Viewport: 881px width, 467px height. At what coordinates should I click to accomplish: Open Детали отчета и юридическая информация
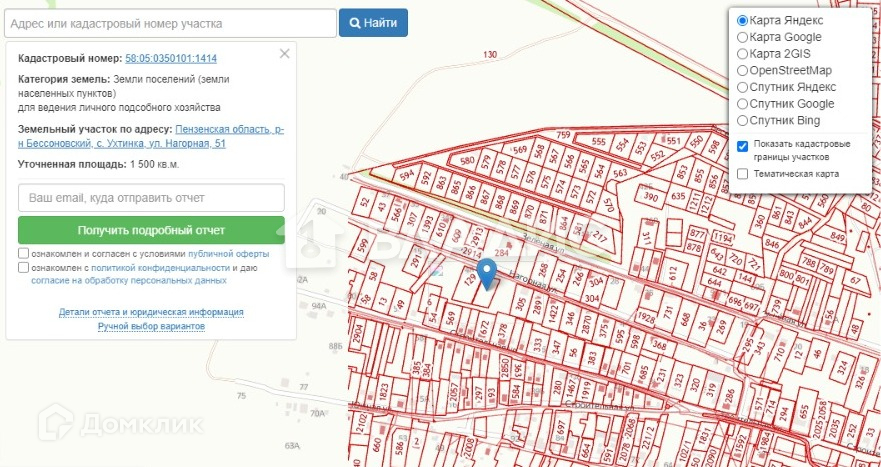tap(151, 312)
